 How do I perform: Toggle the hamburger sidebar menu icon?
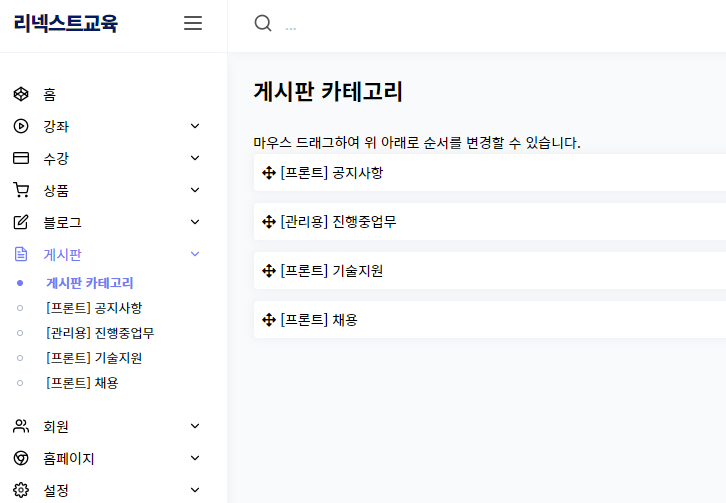193,23
